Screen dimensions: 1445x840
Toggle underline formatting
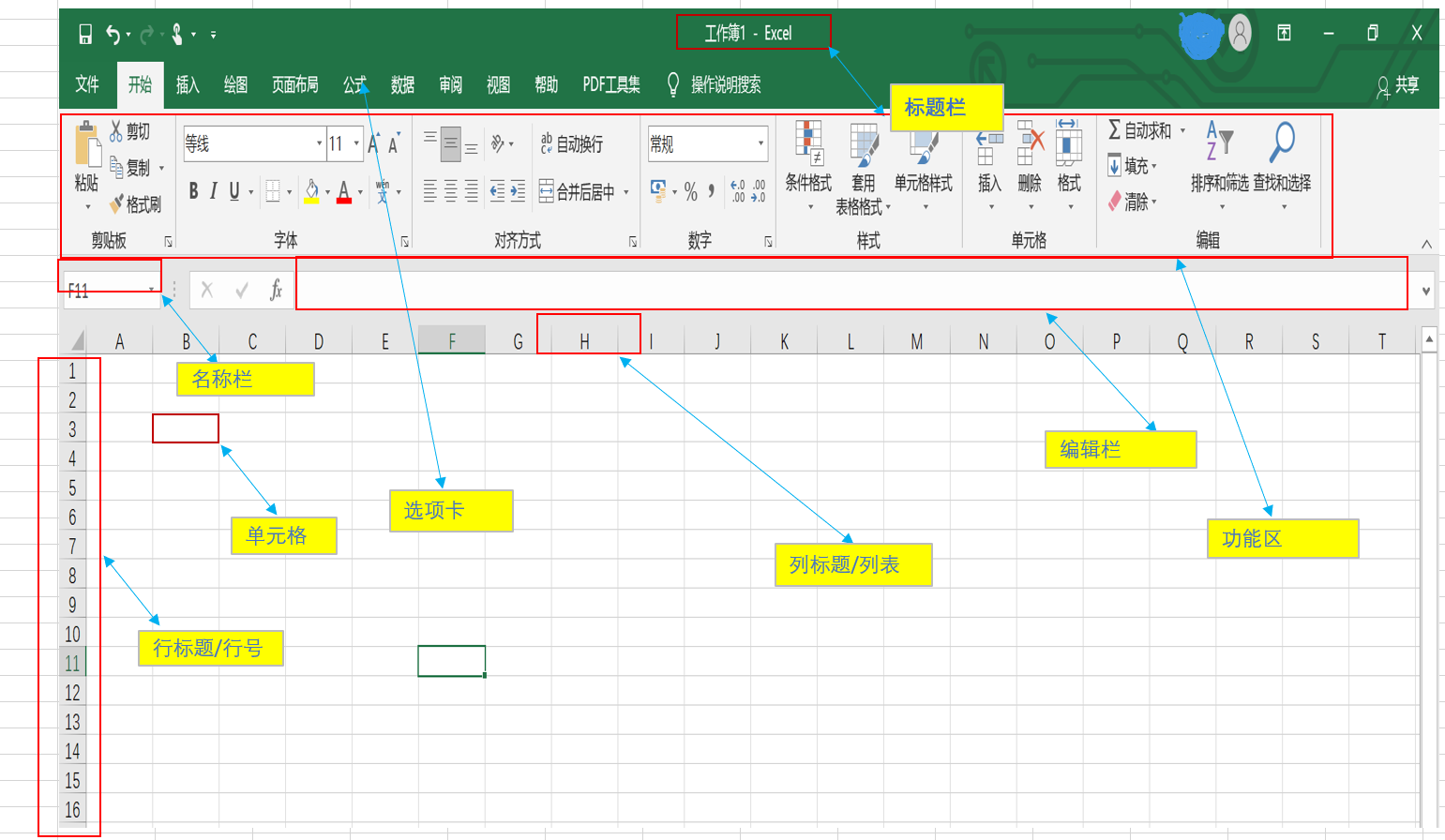click(234, 191)
